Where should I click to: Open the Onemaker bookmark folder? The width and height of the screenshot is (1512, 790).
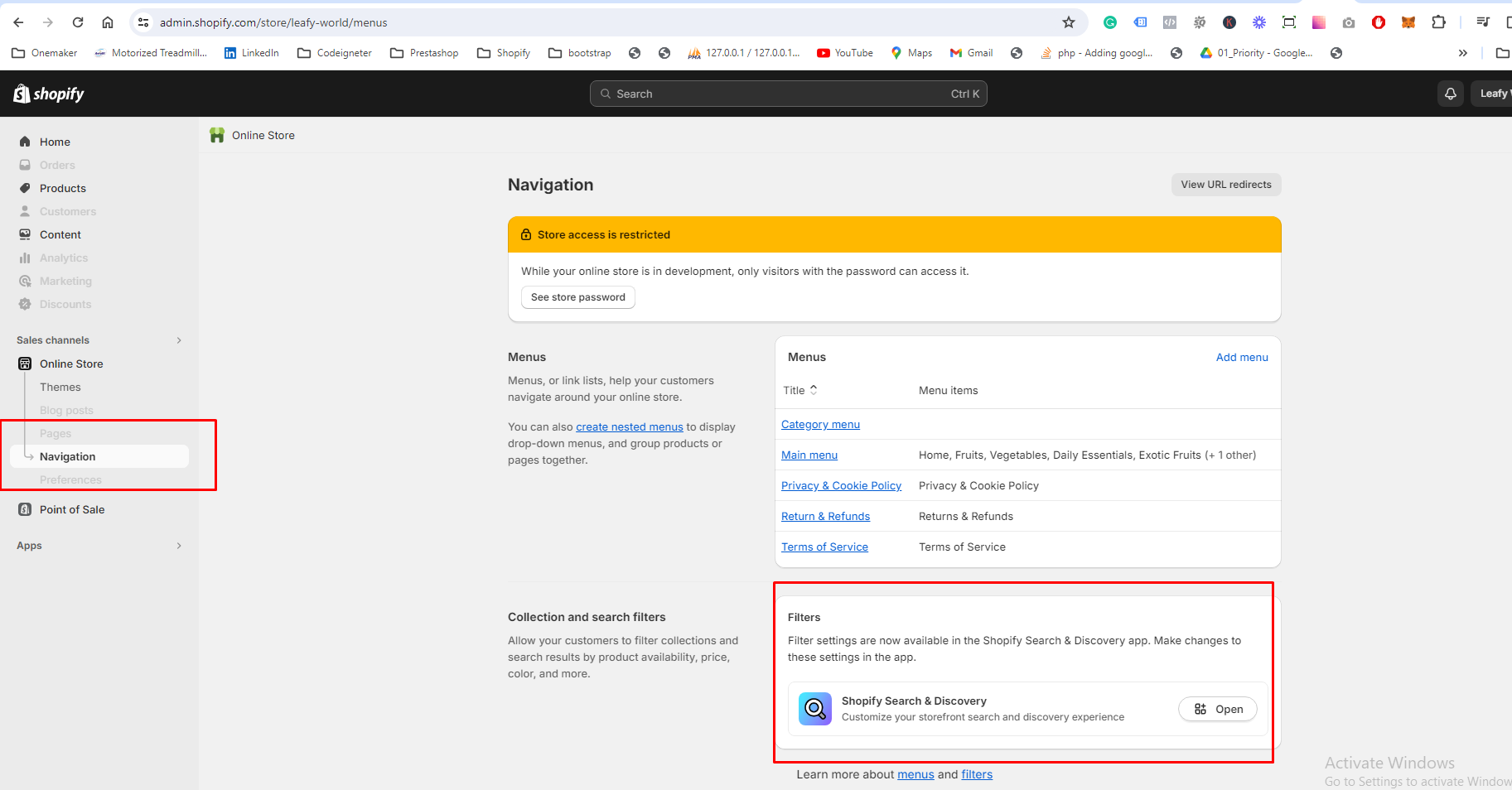point(45,53)
